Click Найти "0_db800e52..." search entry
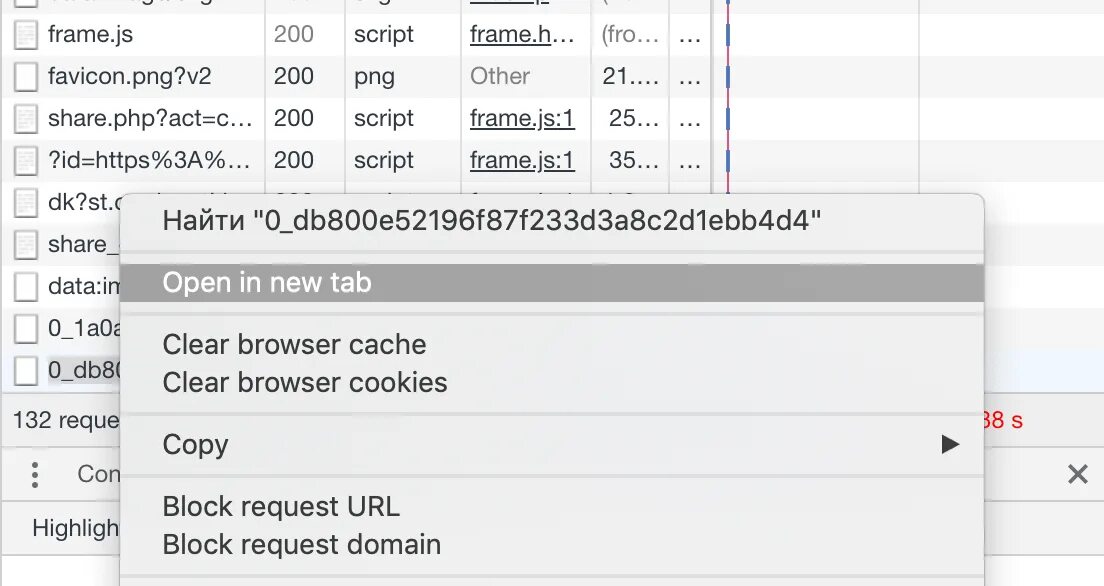The image size is (1104, 586). click(492, 221)
